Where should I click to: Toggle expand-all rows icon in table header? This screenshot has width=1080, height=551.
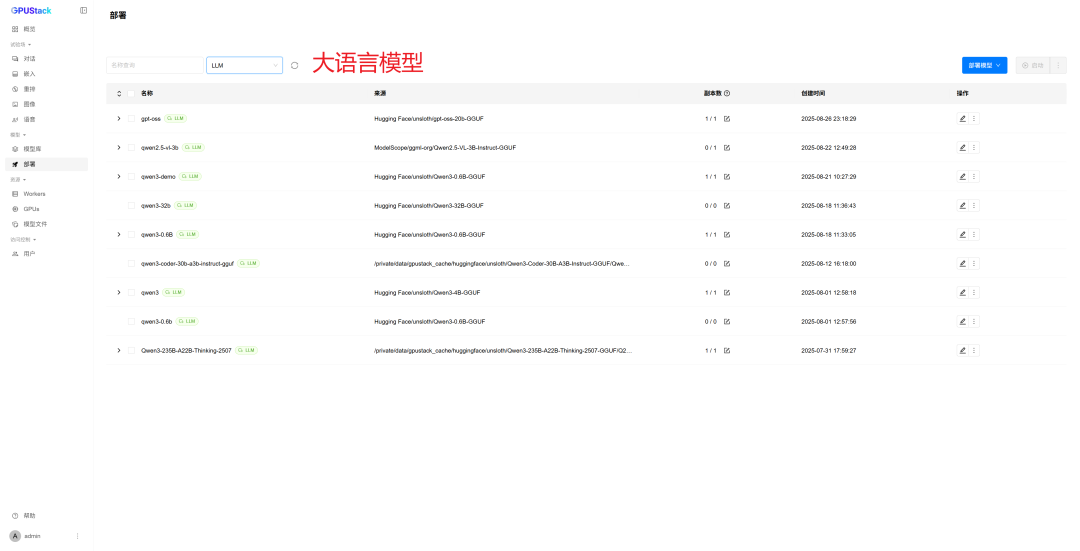[118, 93]
